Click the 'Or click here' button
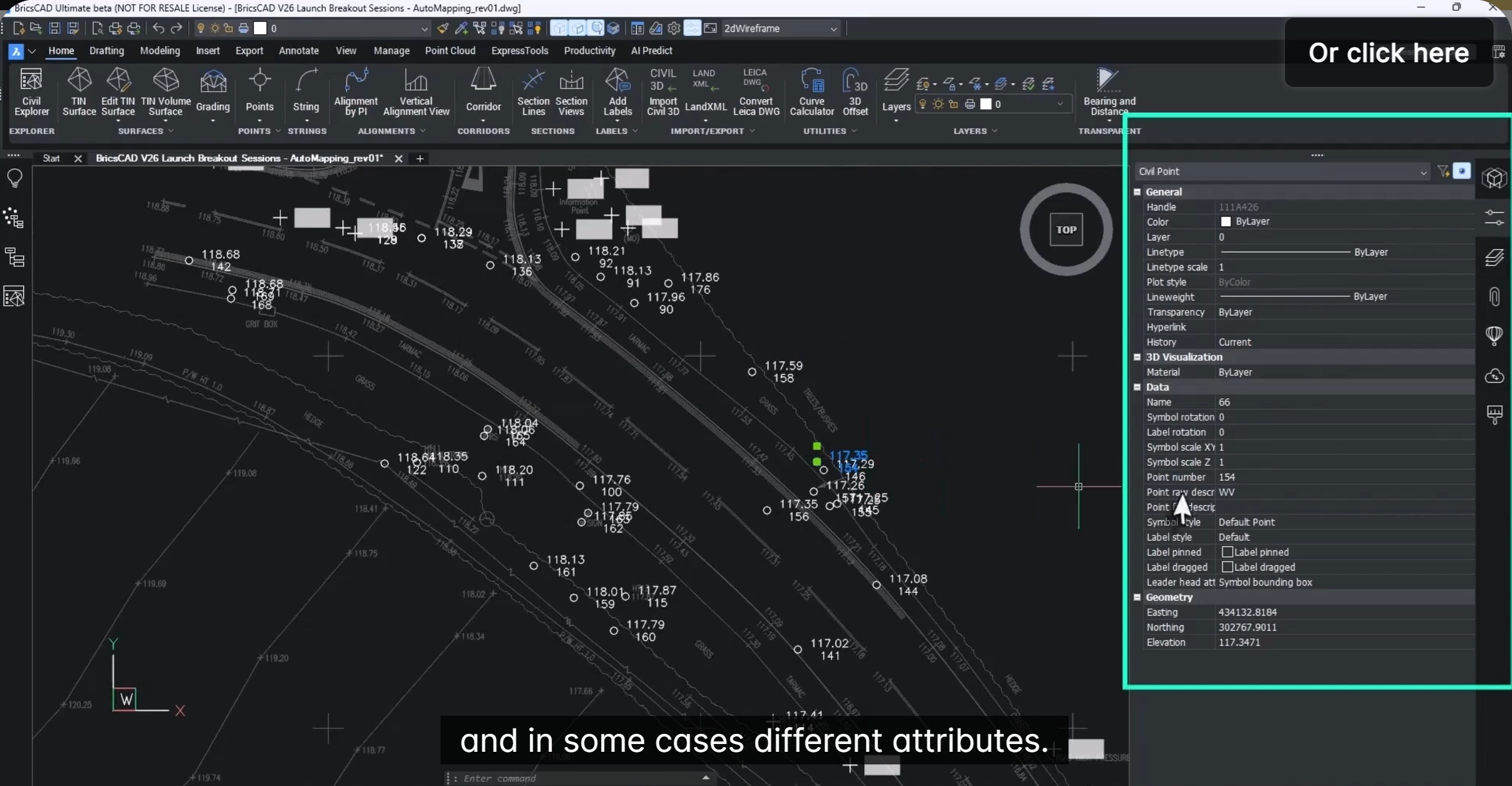The height and width of the screenshot is (786, 1512). coord(1386,53)
